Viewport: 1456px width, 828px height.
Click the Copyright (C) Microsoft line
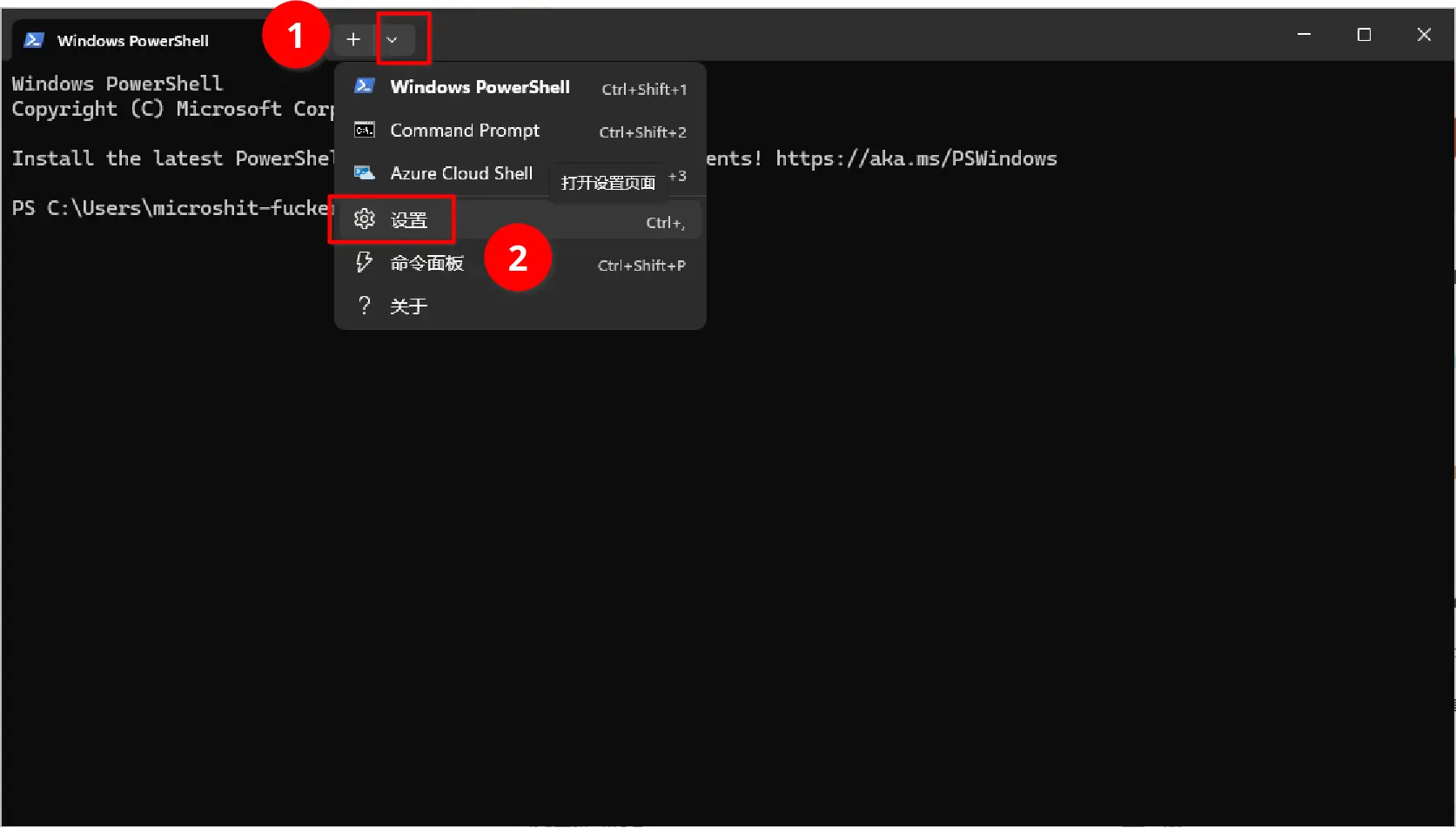[x=172, y=109]
